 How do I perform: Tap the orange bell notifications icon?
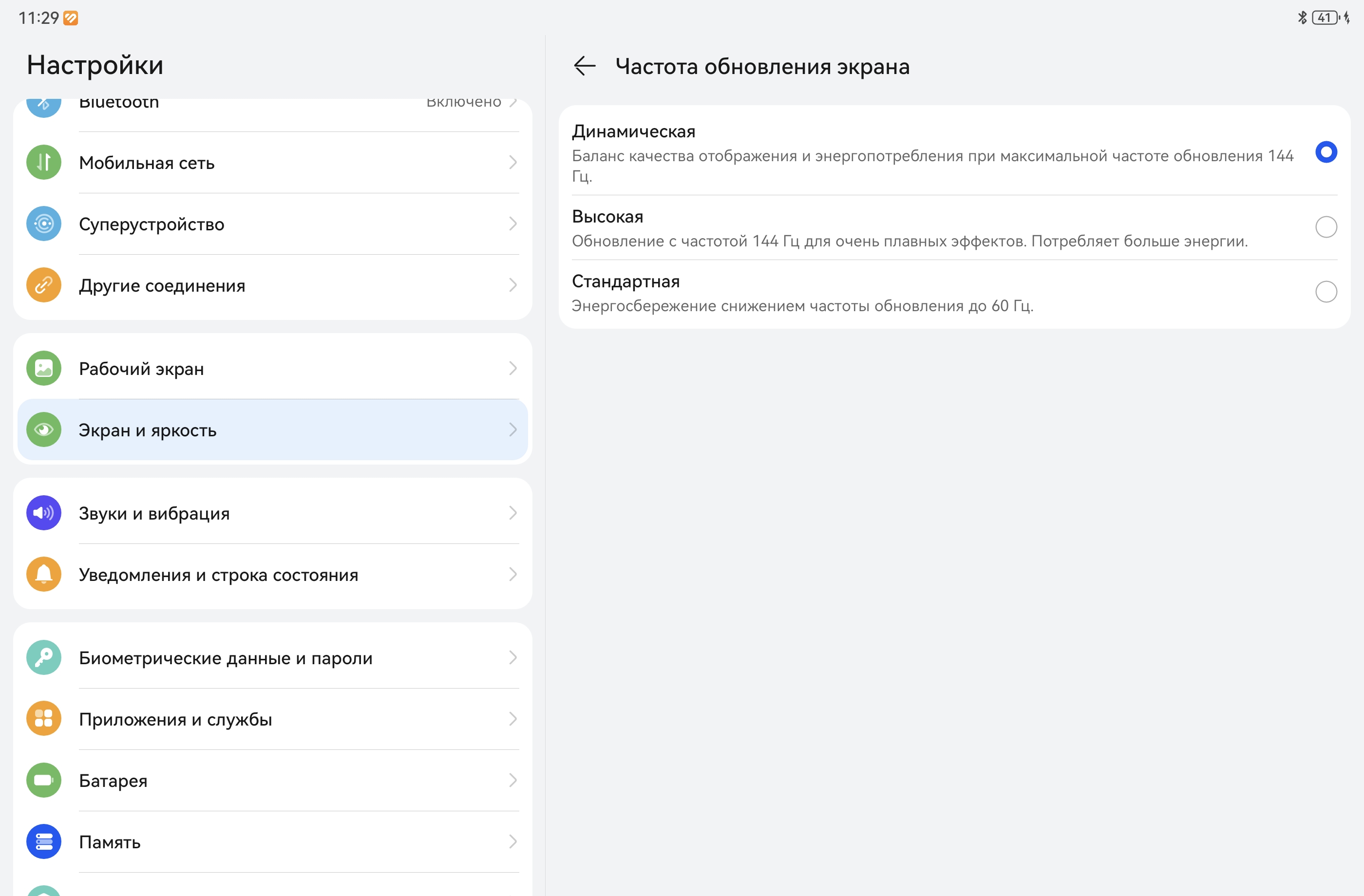[x=43, y=574]
